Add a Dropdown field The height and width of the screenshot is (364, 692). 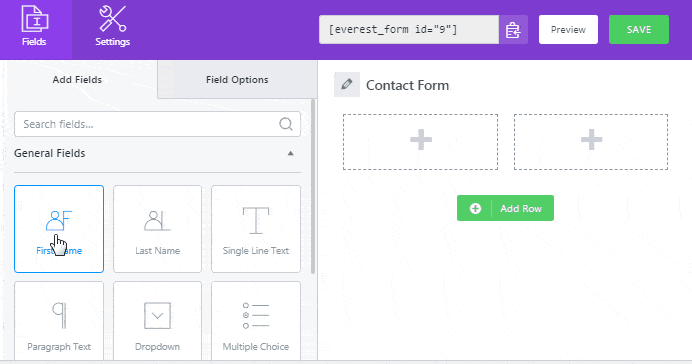[x=157, y=322]
